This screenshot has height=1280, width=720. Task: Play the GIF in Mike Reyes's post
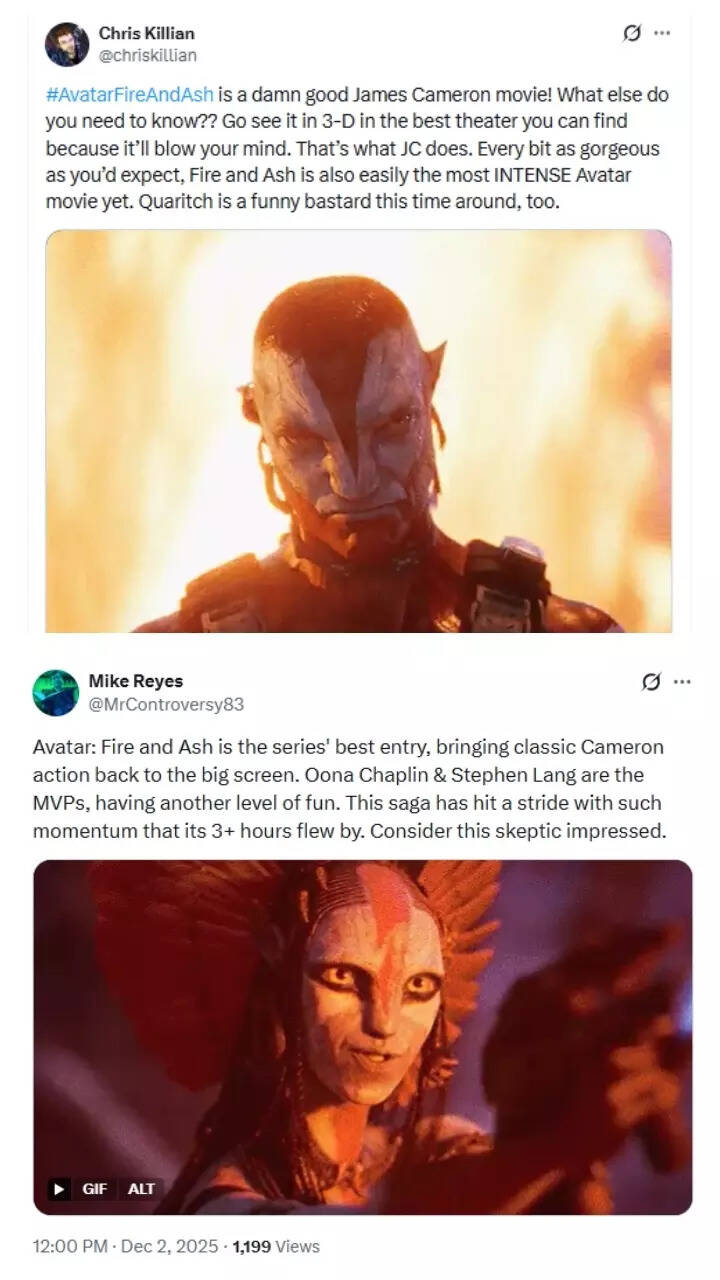point(60,1189)
